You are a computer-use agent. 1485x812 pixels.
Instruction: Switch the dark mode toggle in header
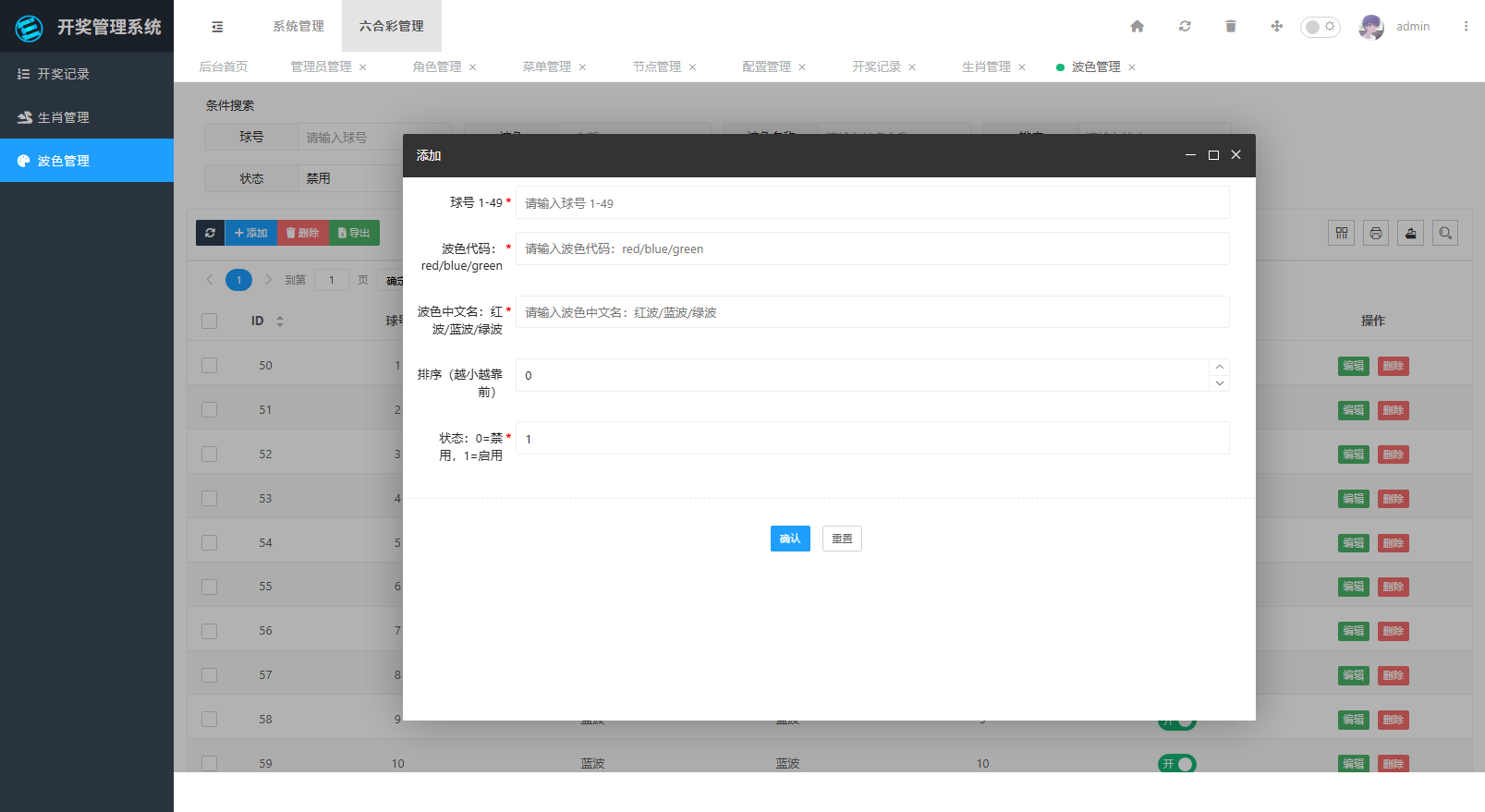[1320, 27]
